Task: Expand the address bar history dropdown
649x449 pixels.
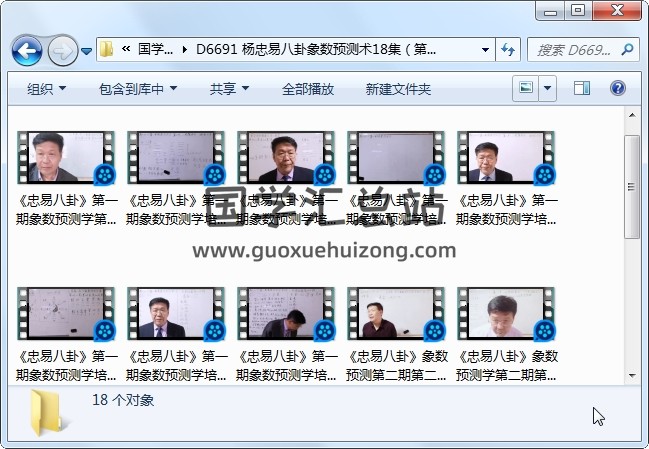Action: [485, 49]
